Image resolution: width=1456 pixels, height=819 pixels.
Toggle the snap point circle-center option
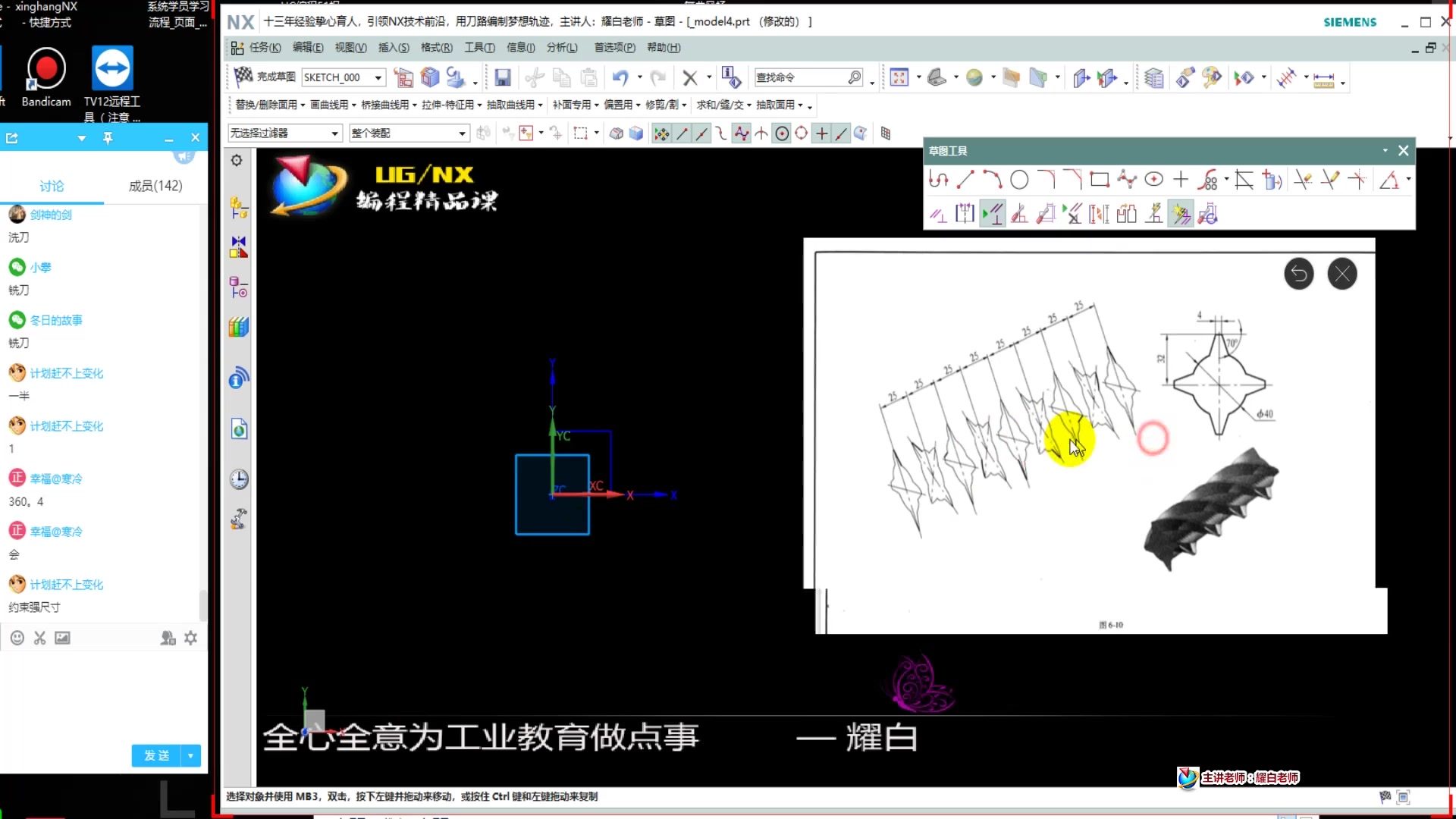tap(781, 133)
